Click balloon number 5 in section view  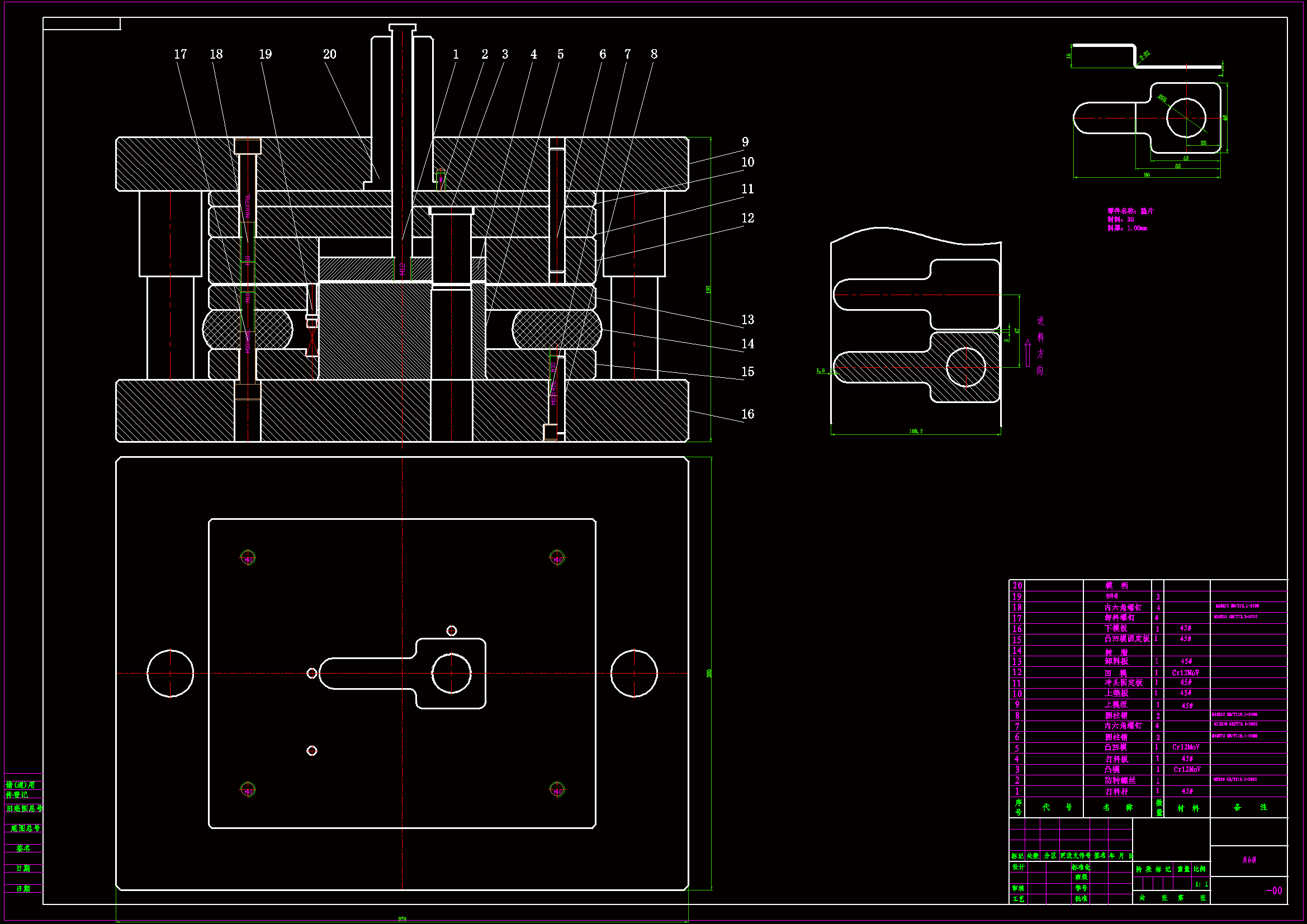[560, 54]
